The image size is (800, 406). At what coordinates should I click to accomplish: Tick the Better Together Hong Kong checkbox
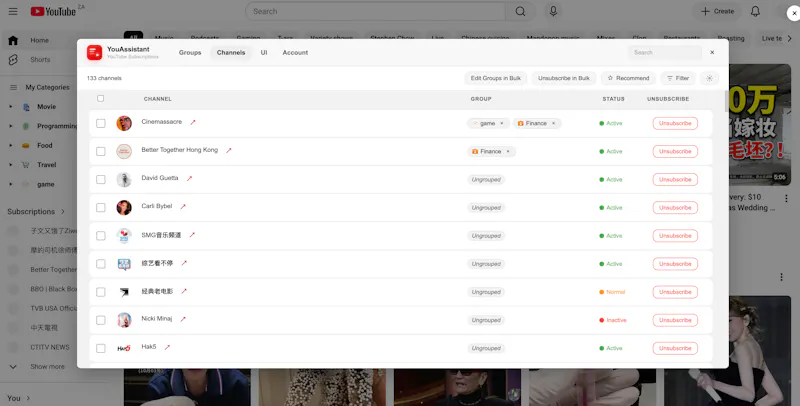click(101, 151)
